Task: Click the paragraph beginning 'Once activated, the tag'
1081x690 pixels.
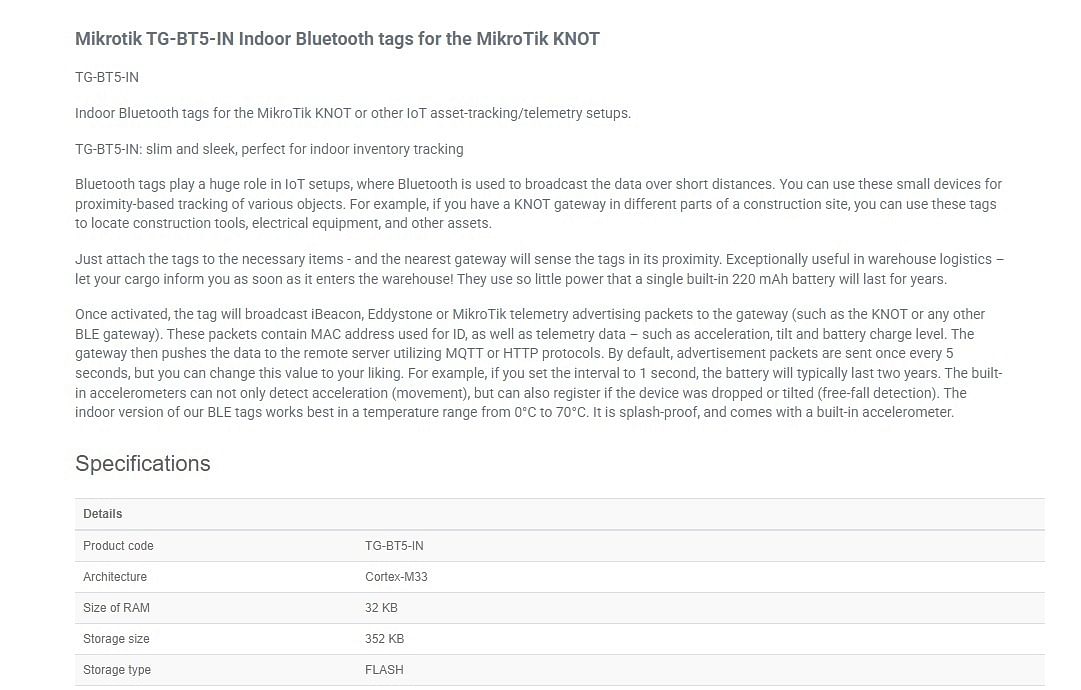Action: (x=539, y=363)
